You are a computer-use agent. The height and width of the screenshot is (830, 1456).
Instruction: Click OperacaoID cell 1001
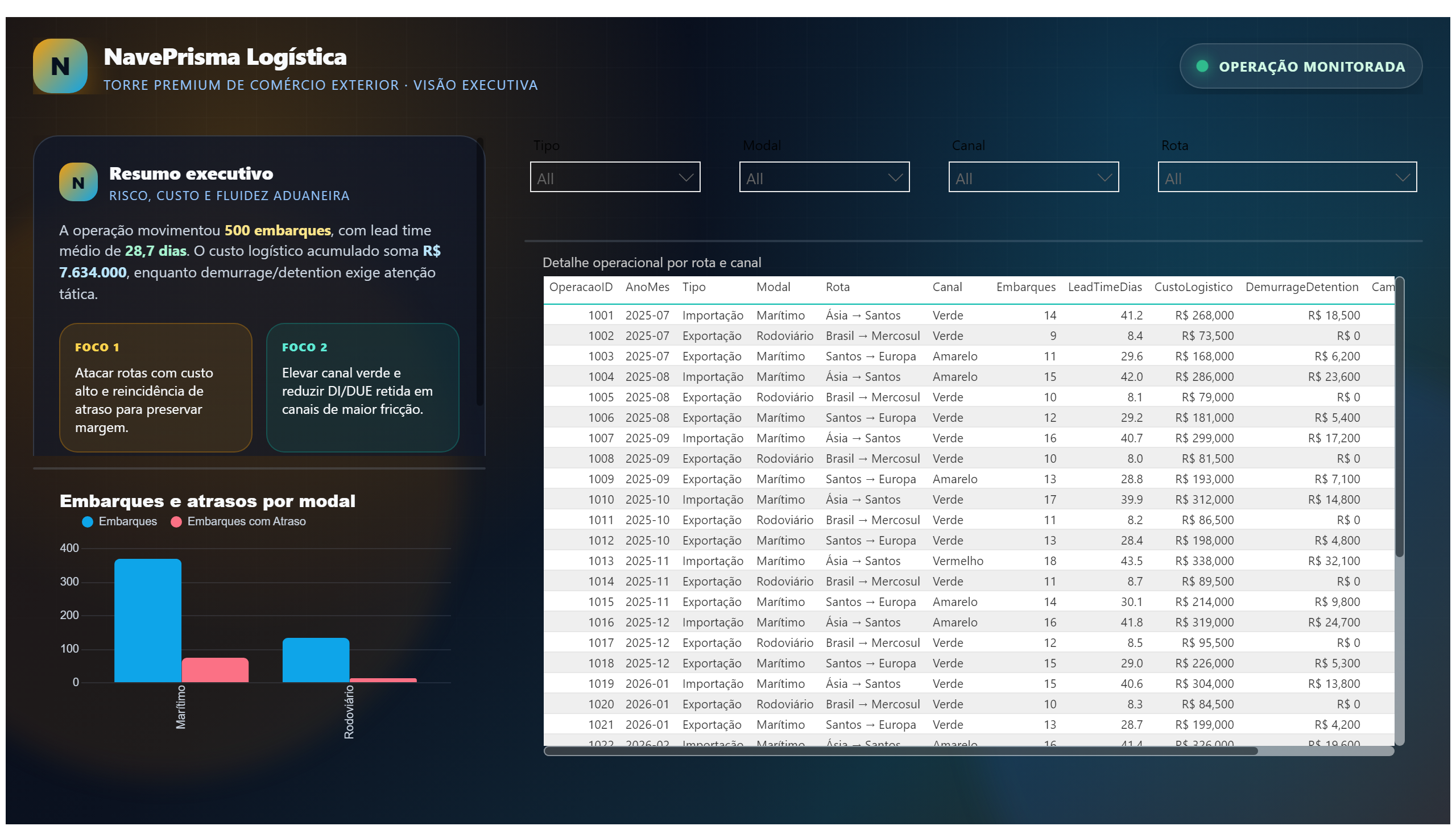[x=601, y=316]
